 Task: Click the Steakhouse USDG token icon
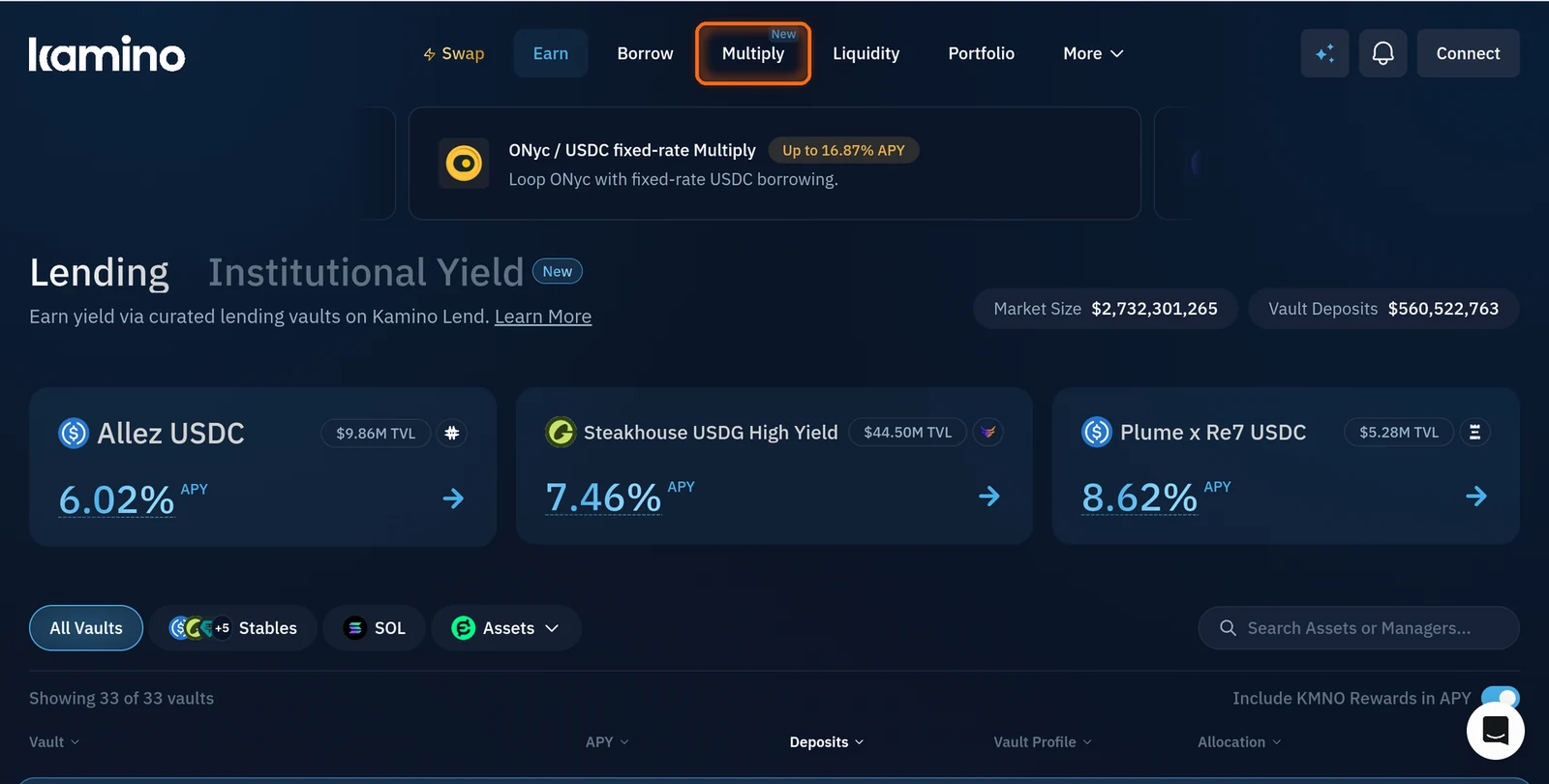point(561,432)
